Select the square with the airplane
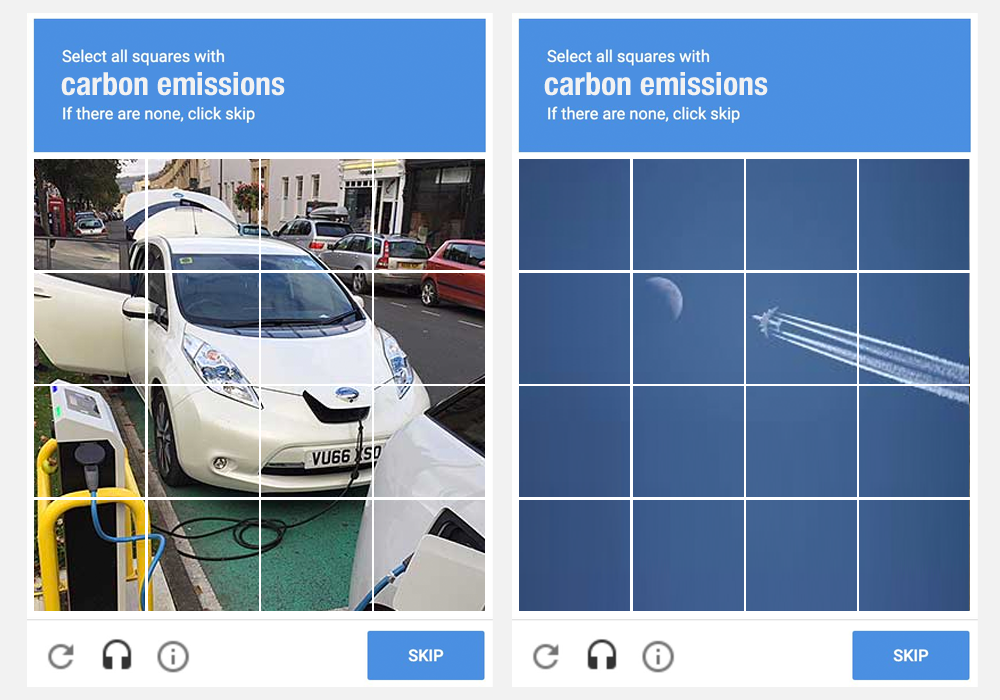The image size is (1000, 700). click(x=801, y=328)
